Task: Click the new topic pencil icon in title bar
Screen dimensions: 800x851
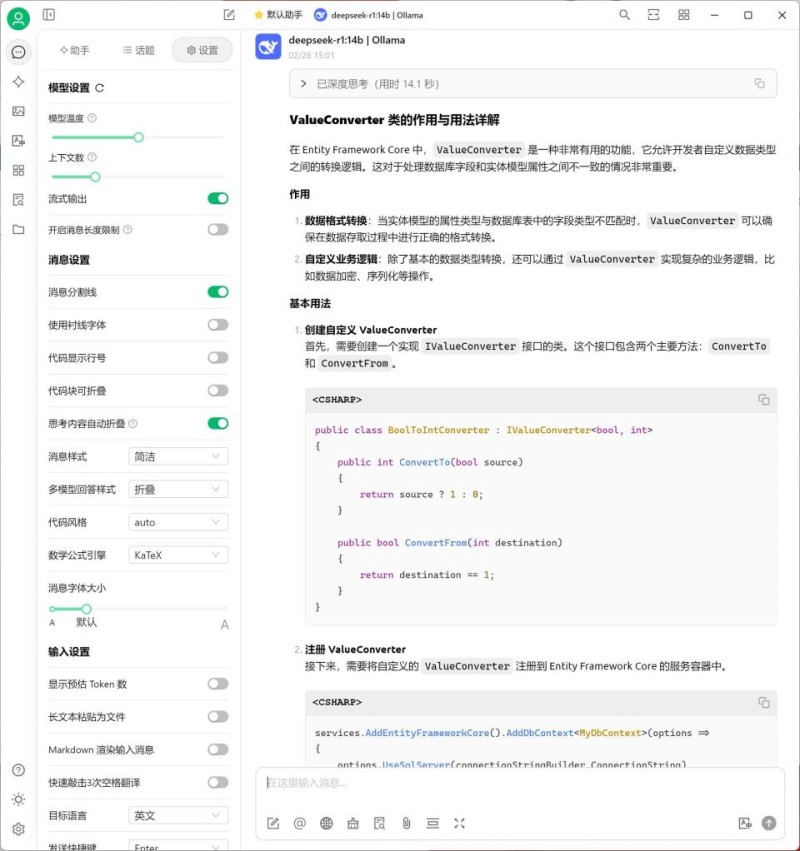Action: click(229, 15)
